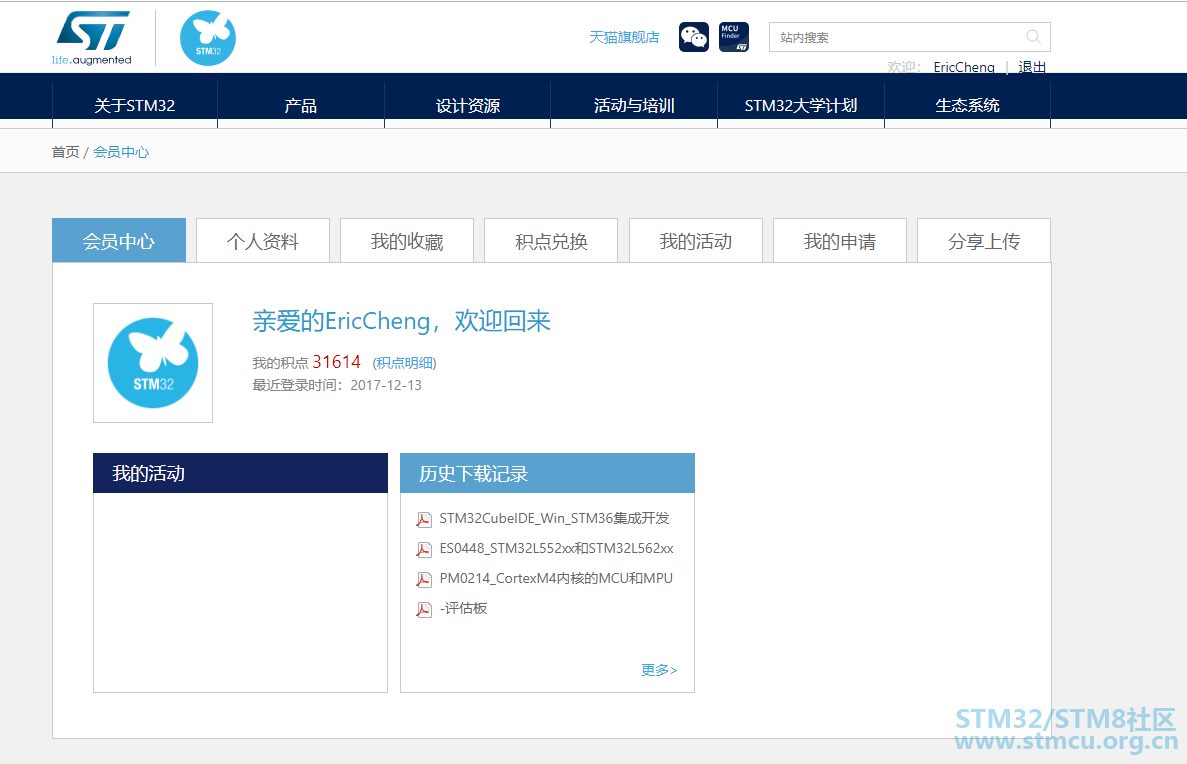Open the 积点明细 points detail link
The height and width of the screenshot is (764, 1187).
click(x=405, y=363)
